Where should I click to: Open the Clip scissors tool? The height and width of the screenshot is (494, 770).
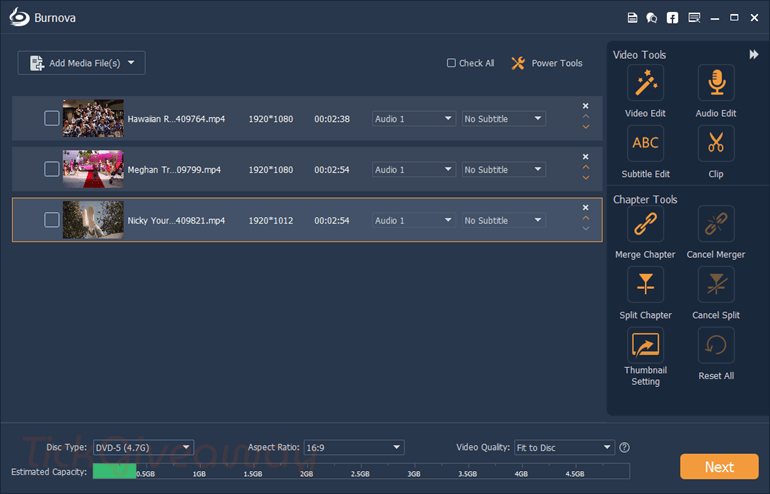(716, 143)
